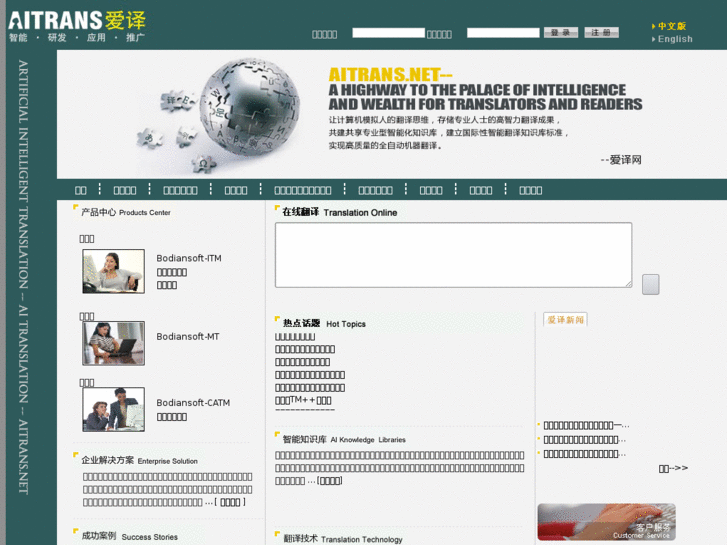
Task: Click the AI Knowledge Libraries heading
Action: 344,439
